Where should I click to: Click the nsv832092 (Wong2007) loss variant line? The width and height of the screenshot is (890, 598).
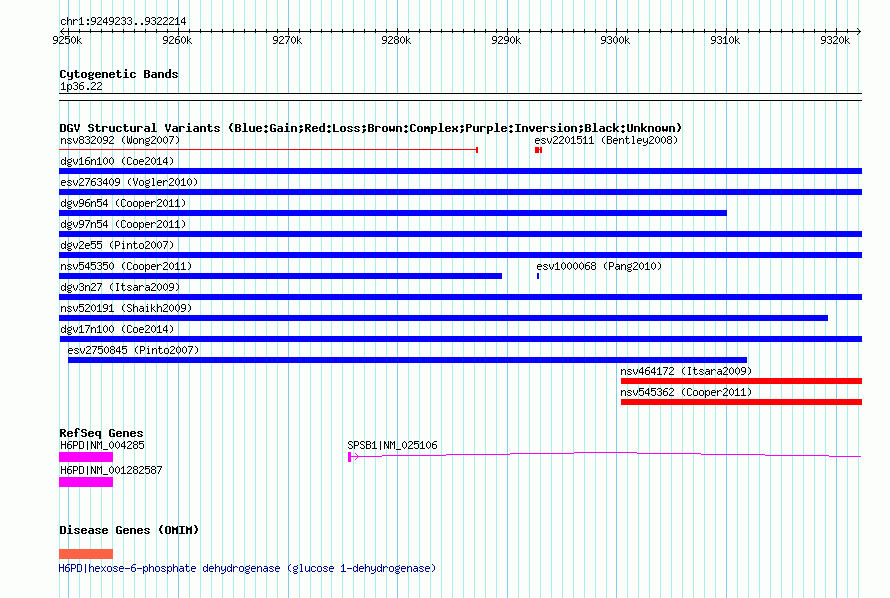pos(268,150)
